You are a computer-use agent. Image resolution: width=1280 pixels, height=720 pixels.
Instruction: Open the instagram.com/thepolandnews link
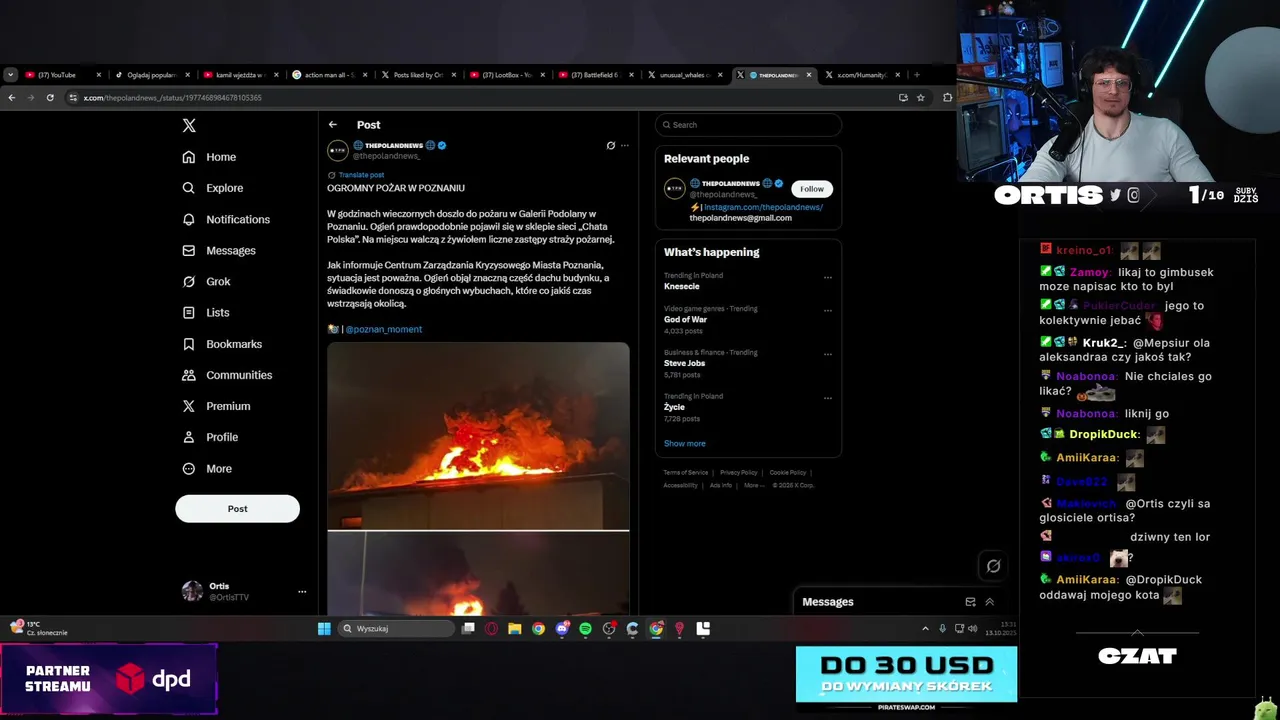(763, 207)
